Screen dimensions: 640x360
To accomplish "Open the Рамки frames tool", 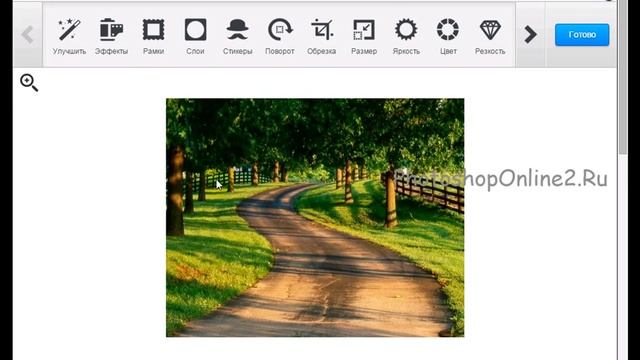I will pos(153,36).
